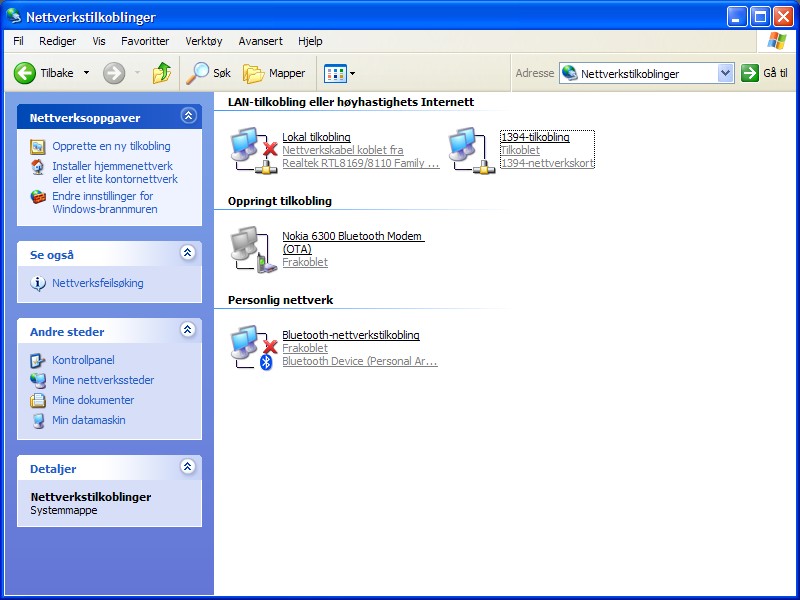
Task: Select the 1394-tilkobling network icon
Action: click(x=471, y=150)
